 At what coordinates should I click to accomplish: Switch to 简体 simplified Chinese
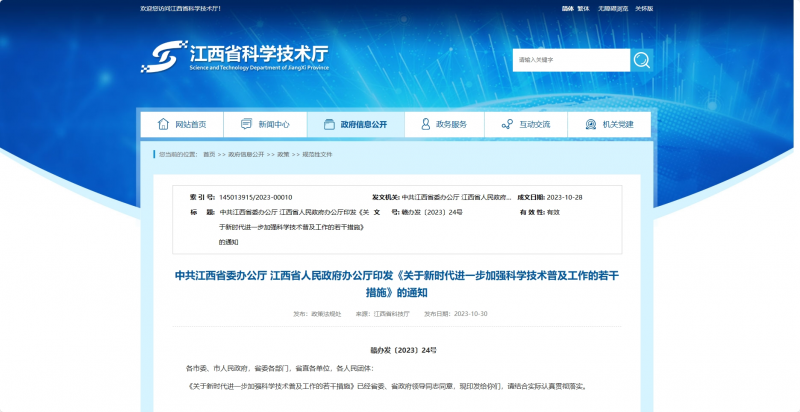pyautogui.click(x=568, y=9)
